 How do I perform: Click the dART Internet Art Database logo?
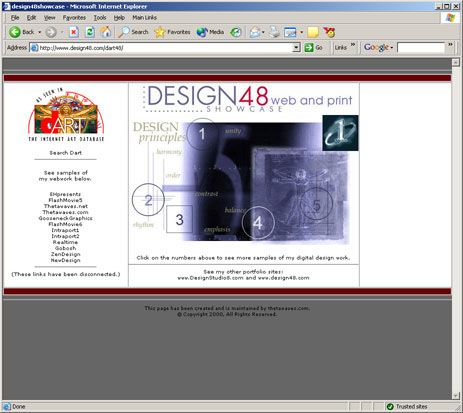coord(66,115)
